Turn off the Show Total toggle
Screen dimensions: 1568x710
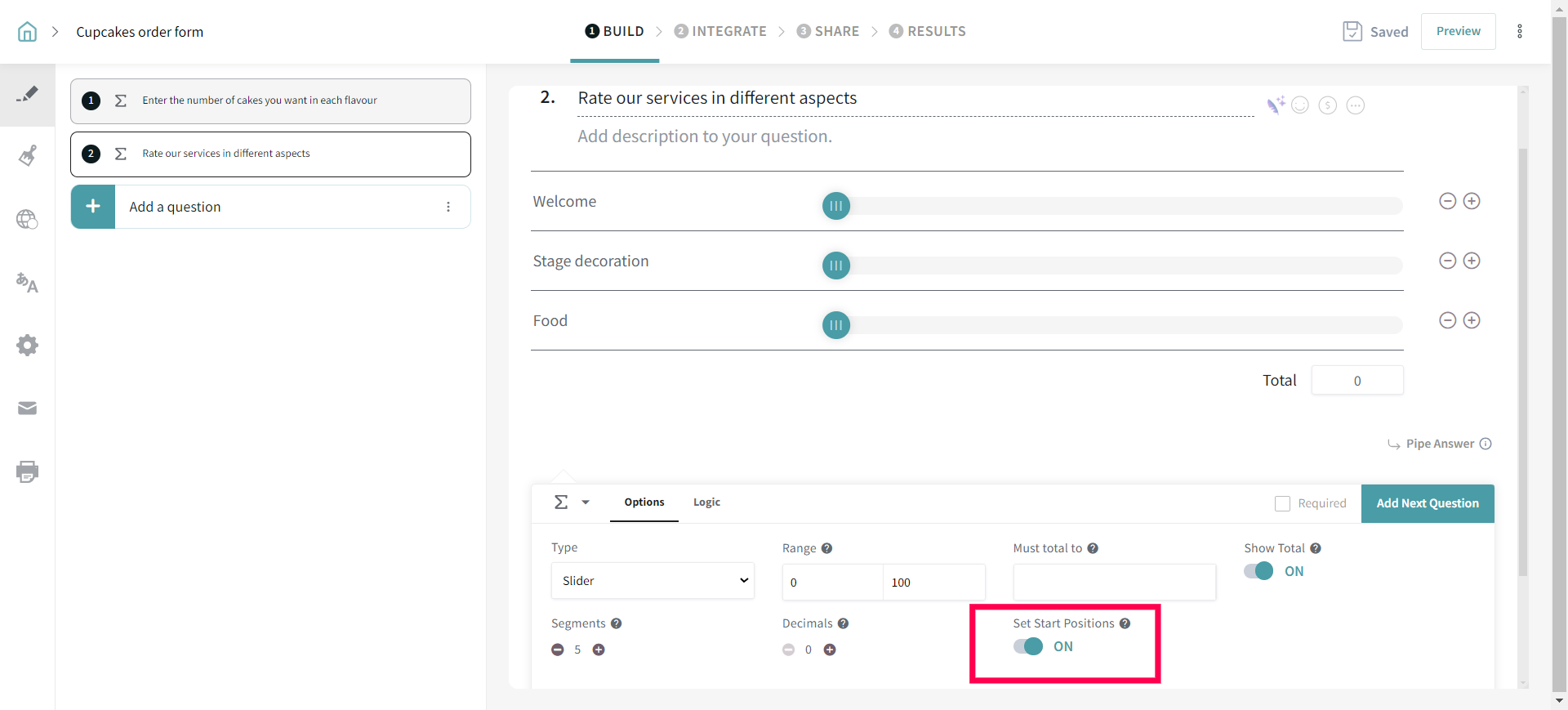[x=1258, y=571]
